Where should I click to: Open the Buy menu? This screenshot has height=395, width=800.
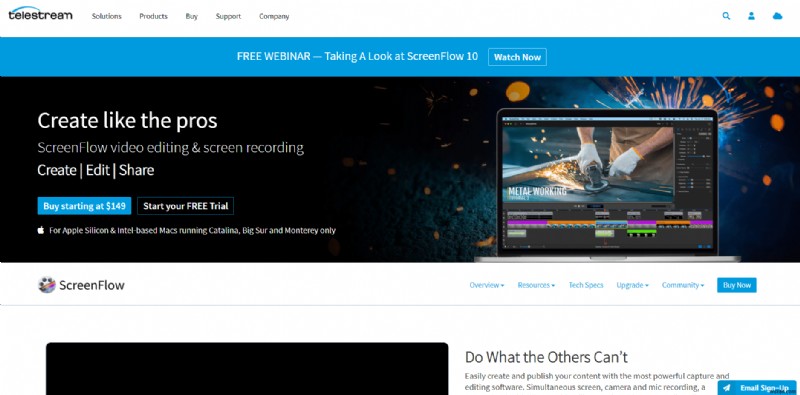point(191,16)
